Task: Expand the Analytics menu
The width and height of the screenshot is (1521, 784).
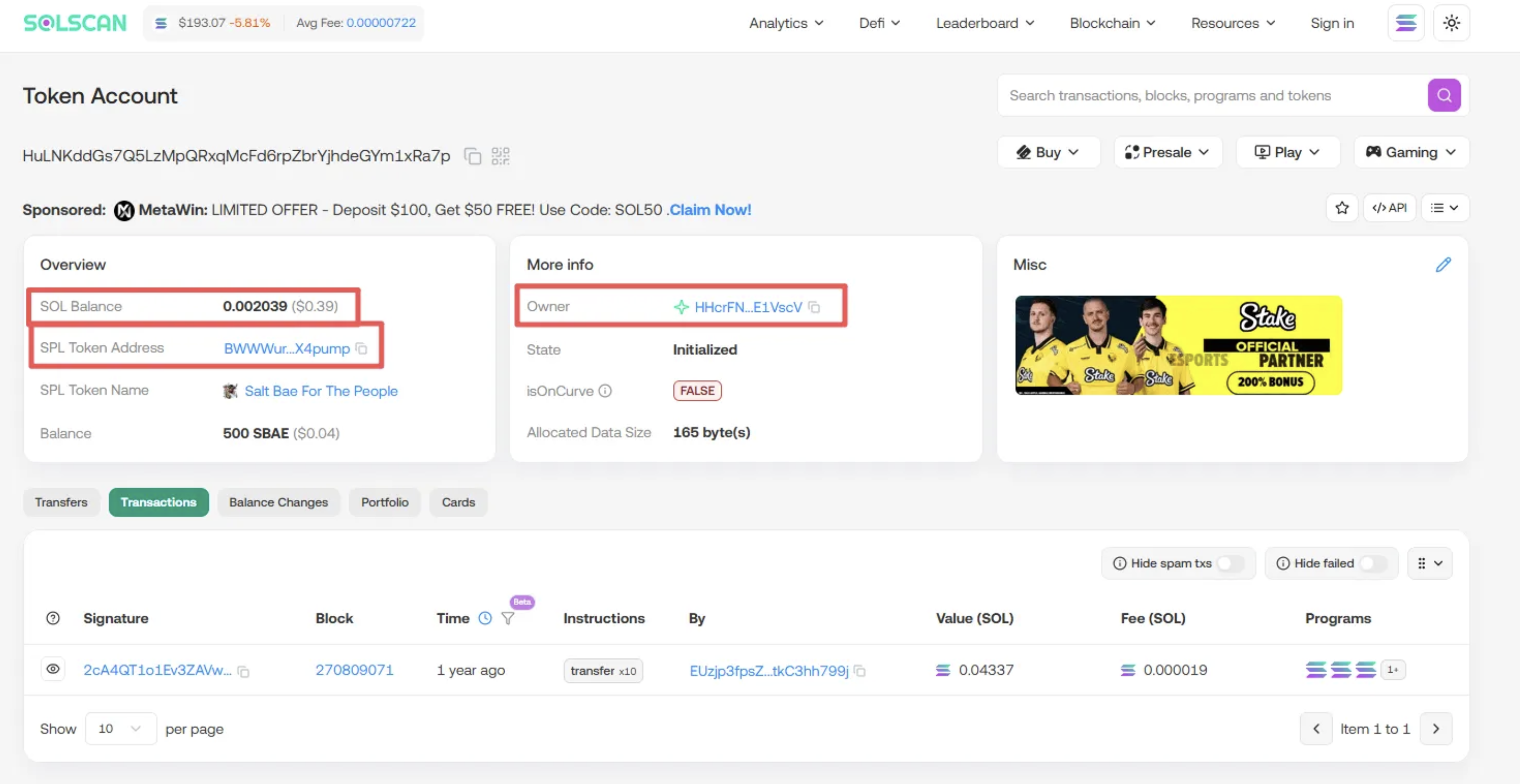Action: coord(786,23)
